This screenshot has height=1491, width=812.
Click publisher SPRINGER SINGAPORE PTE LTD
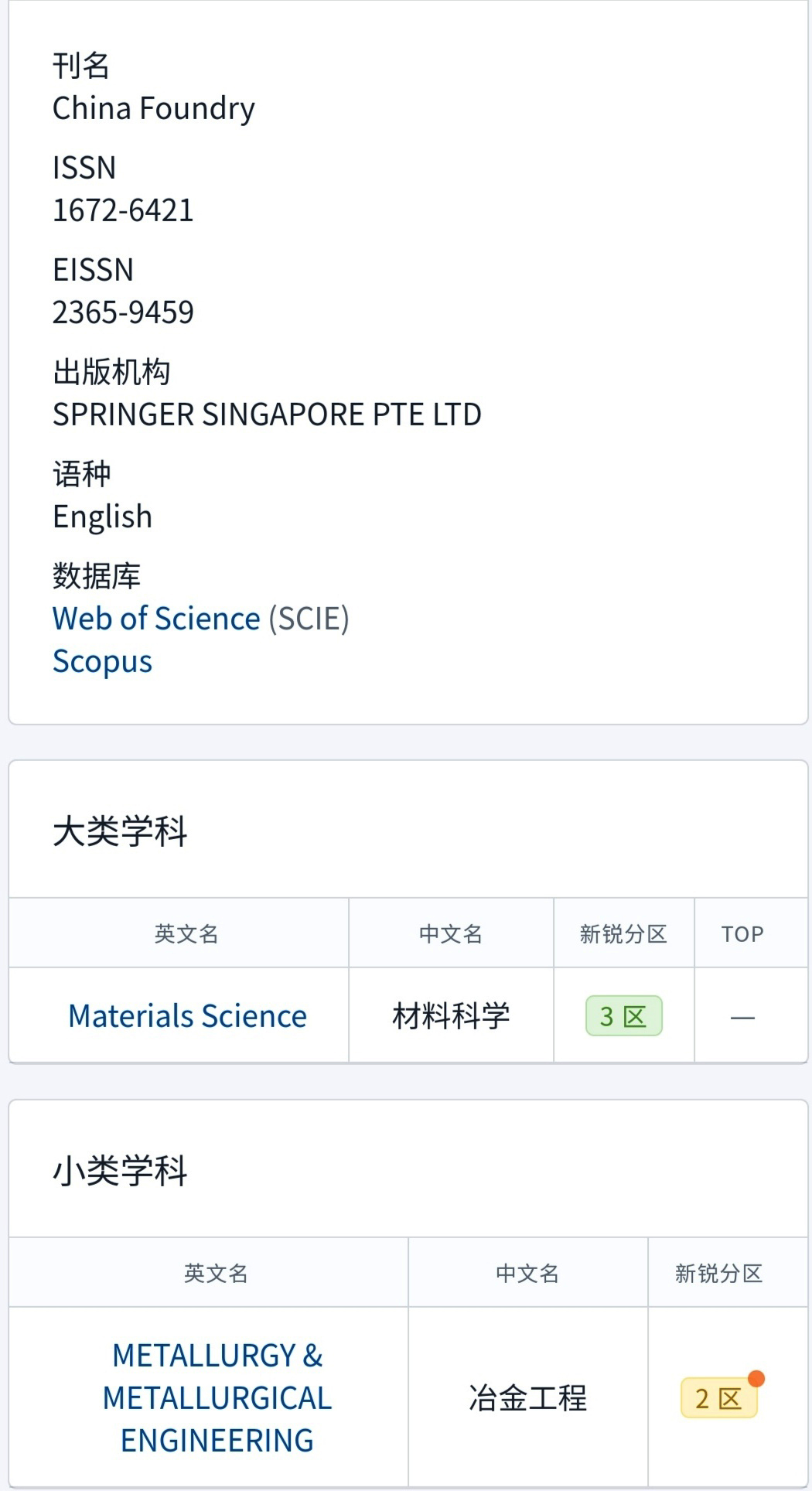tap(267, 415)
